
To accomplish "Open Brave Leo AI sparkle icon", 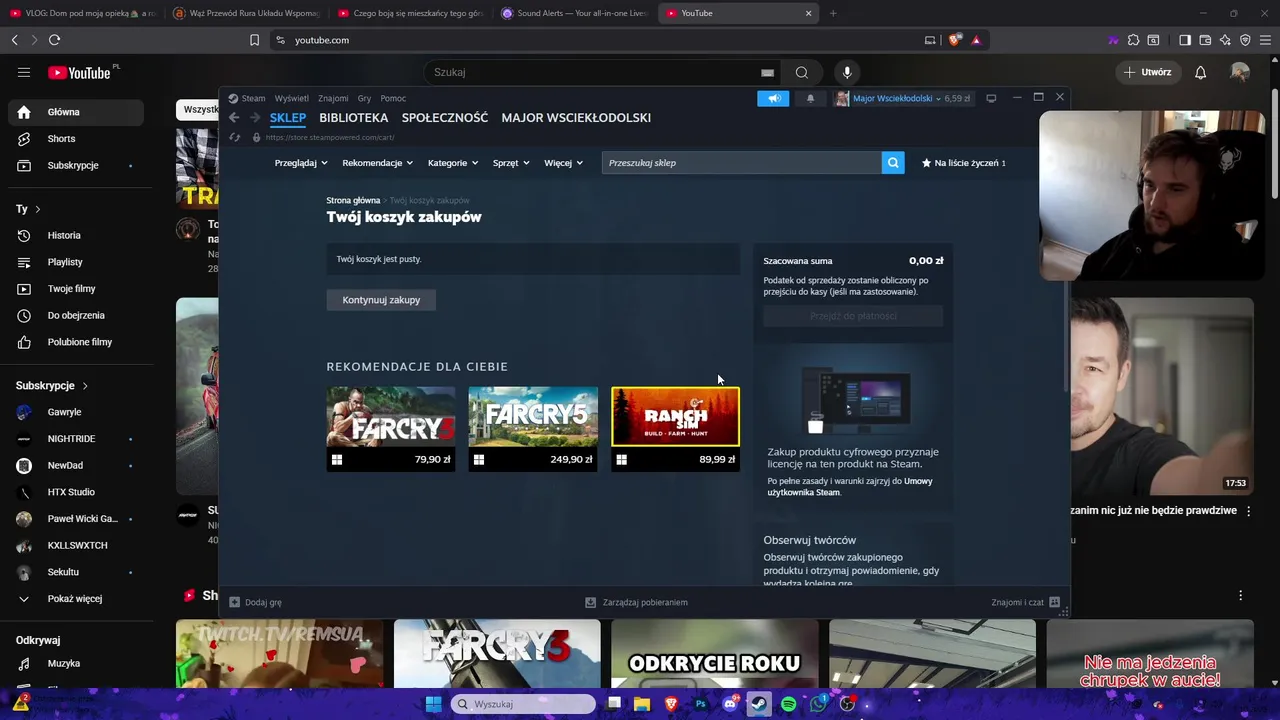I will coord(1225,40).
